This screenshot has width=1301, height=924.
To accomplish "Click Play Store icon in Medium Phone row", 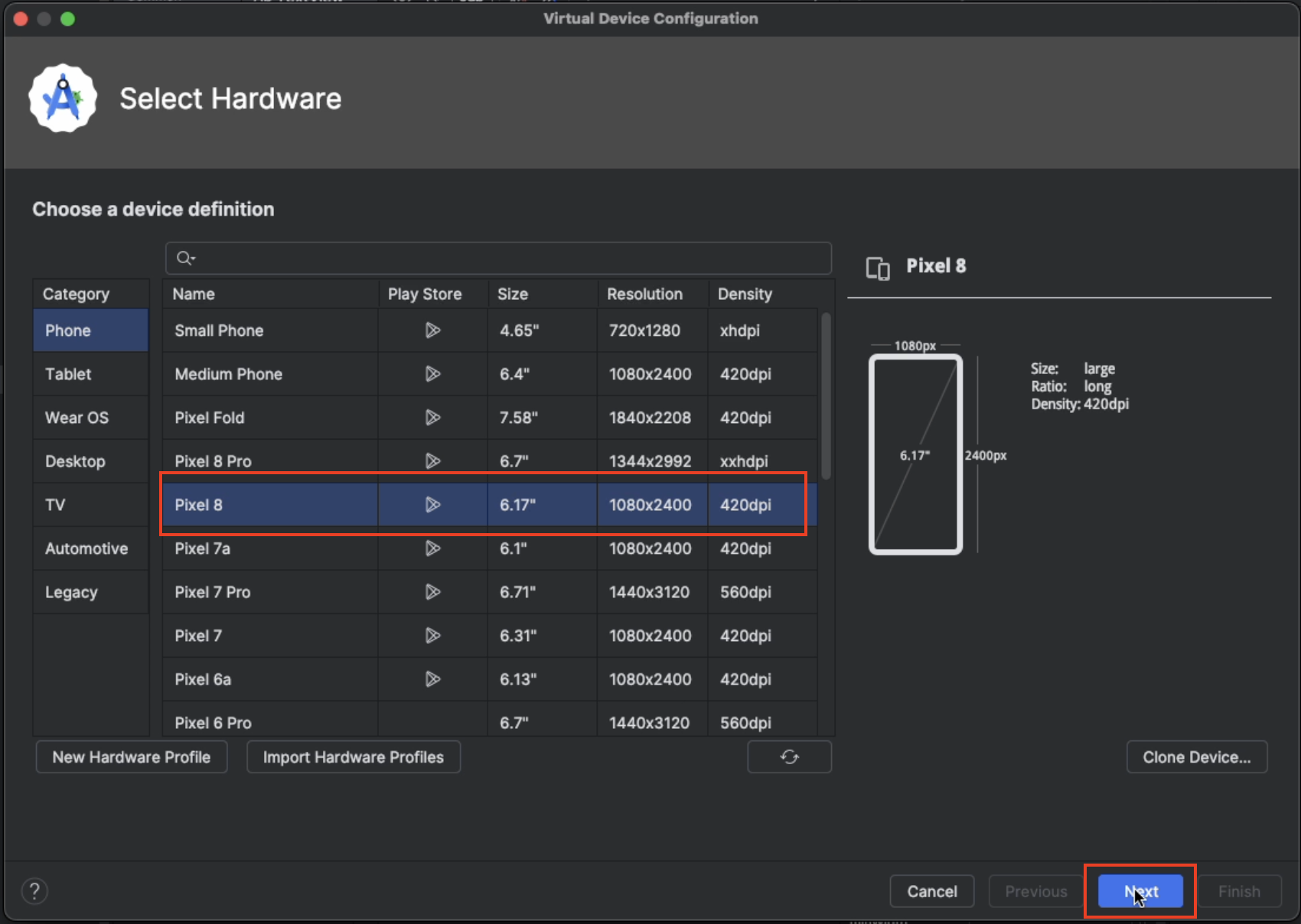I will pos(432,374).
